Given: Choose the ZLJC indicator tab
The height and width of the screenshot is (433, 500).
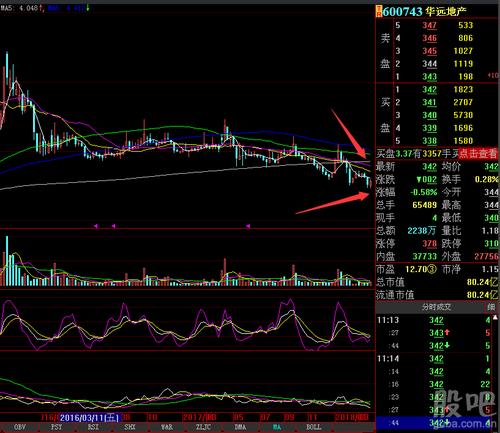Looking at the screenshot, I should tap(203, 427).
